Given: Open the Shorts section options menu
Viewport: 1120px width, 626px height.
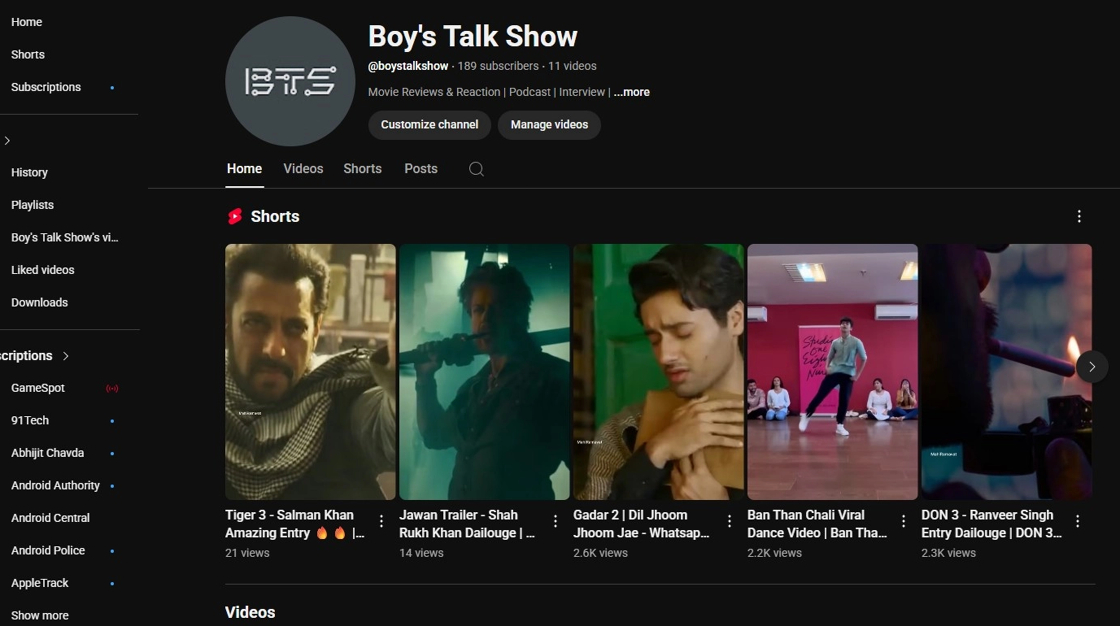Looking at the screenshot, I should (x=1079, y=217).
